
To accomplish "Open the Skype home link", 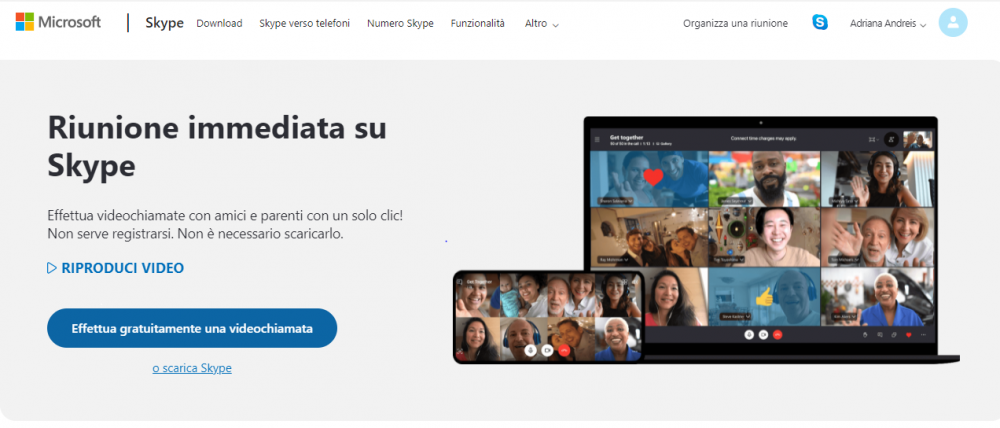I will click(x=164, y=23).
